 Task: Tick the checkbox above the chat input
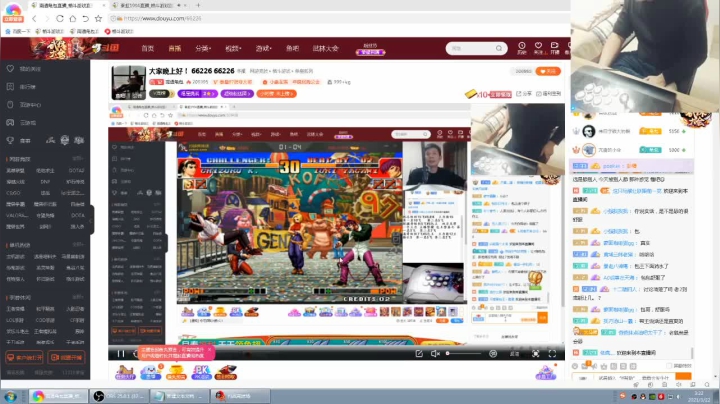[669, 366]
